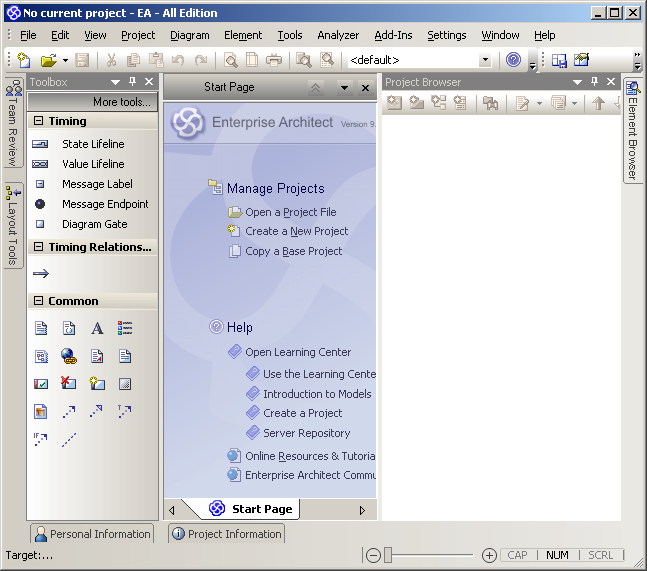Open the Team Review side tab
This screenshot has height=571, width=647.
pyautogui.click(x=13, y=122)
